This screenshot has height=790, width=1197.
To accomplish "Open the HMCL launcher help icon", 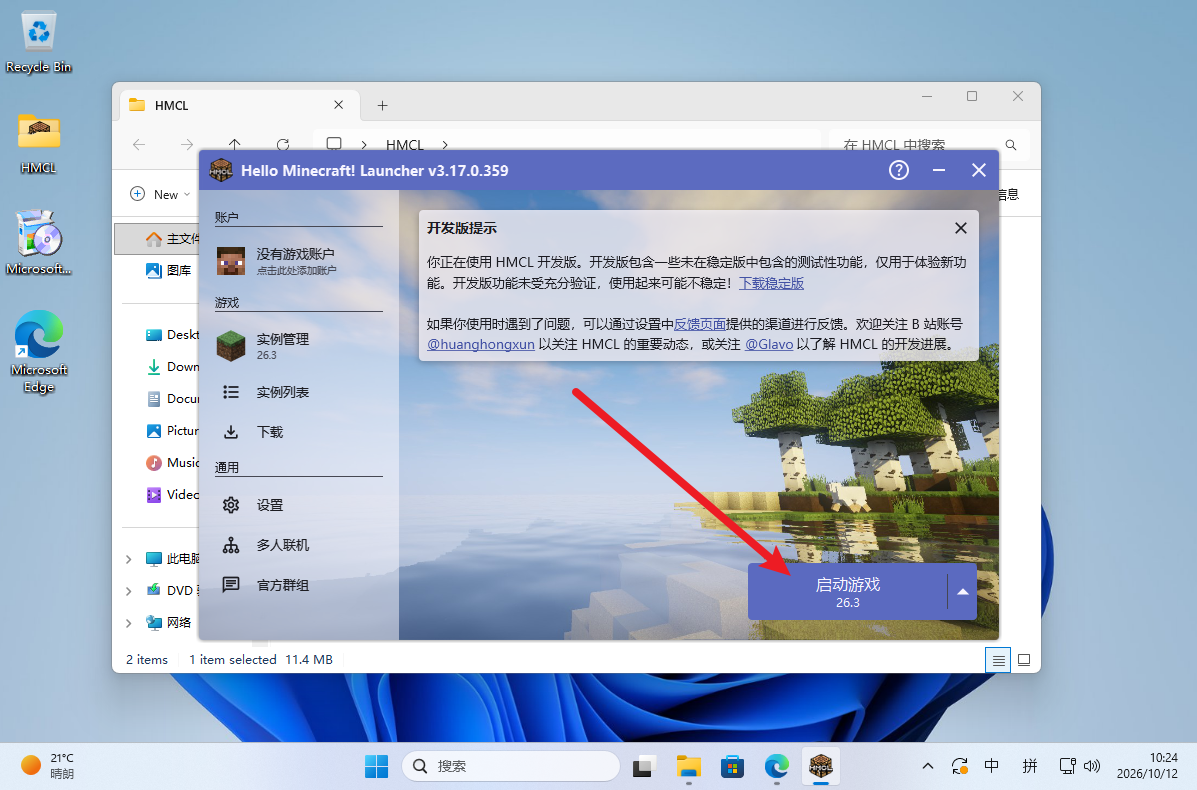I will tap(899, 170).
